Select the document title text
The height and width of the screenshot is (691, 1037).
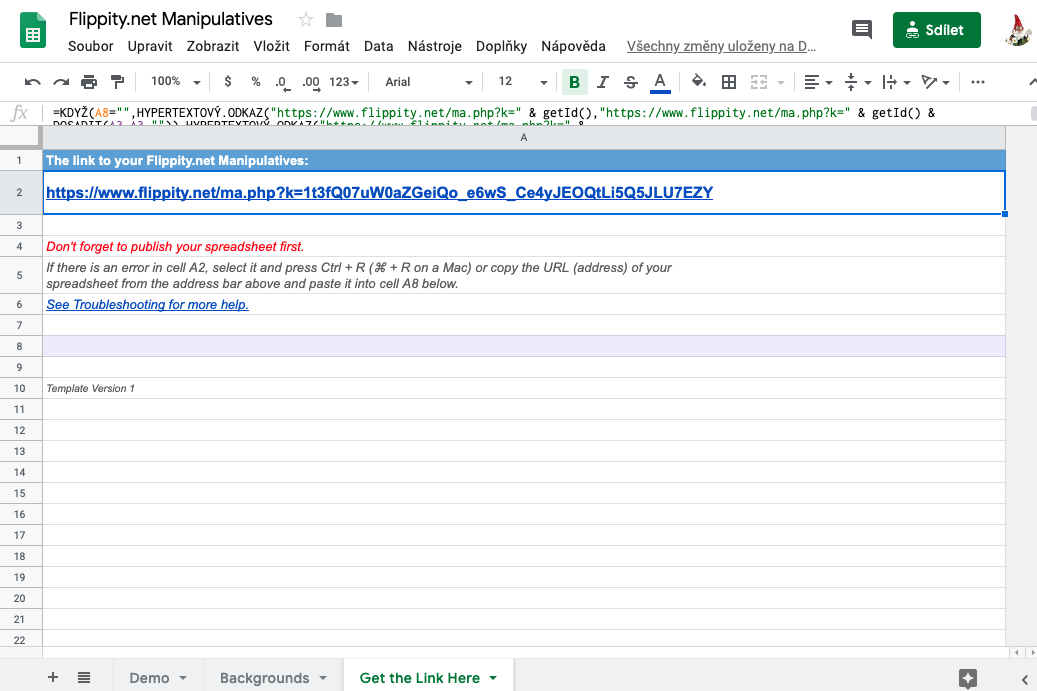click(x=171, y=19)
